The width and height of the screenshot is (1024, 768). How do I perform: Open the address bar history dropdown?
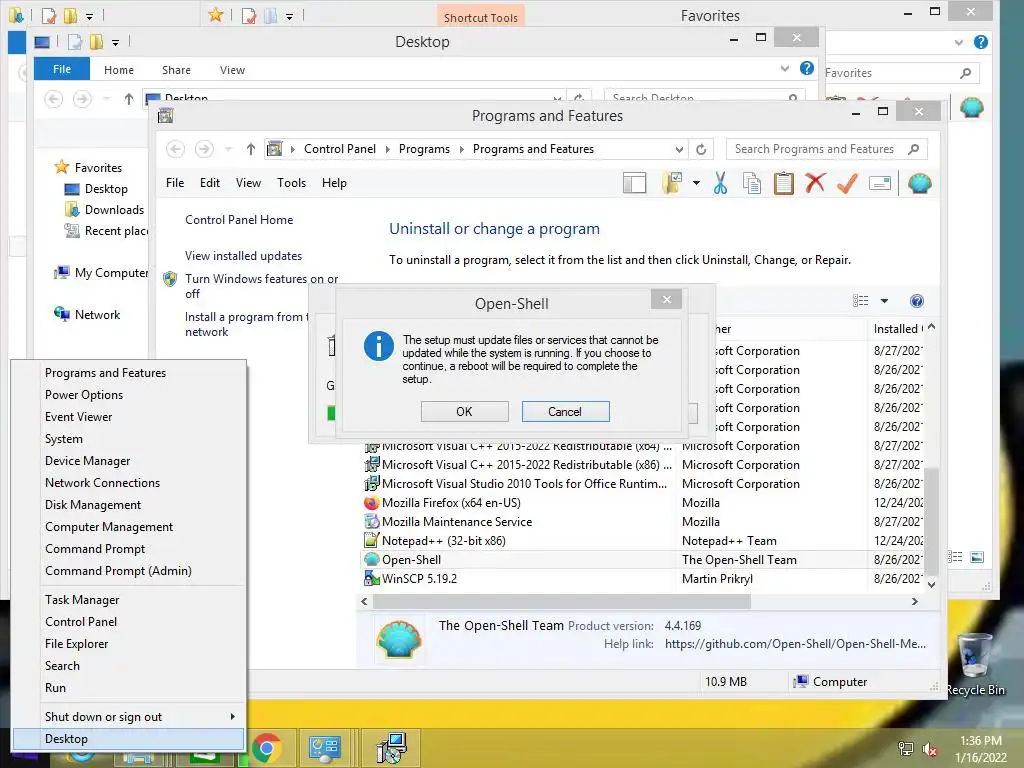tap(679, 149)
